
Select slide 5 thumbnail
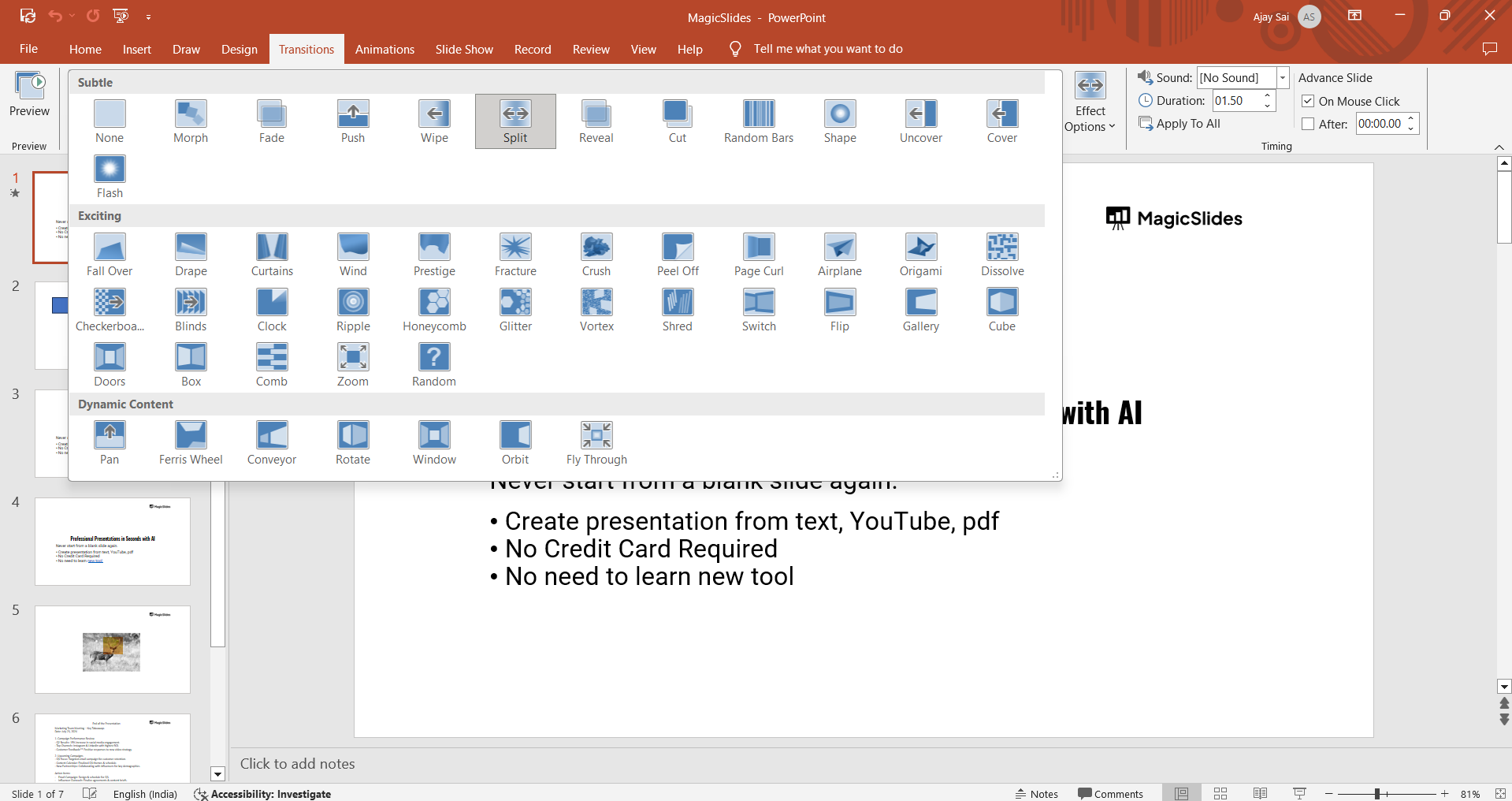click(x=112, y=649)
